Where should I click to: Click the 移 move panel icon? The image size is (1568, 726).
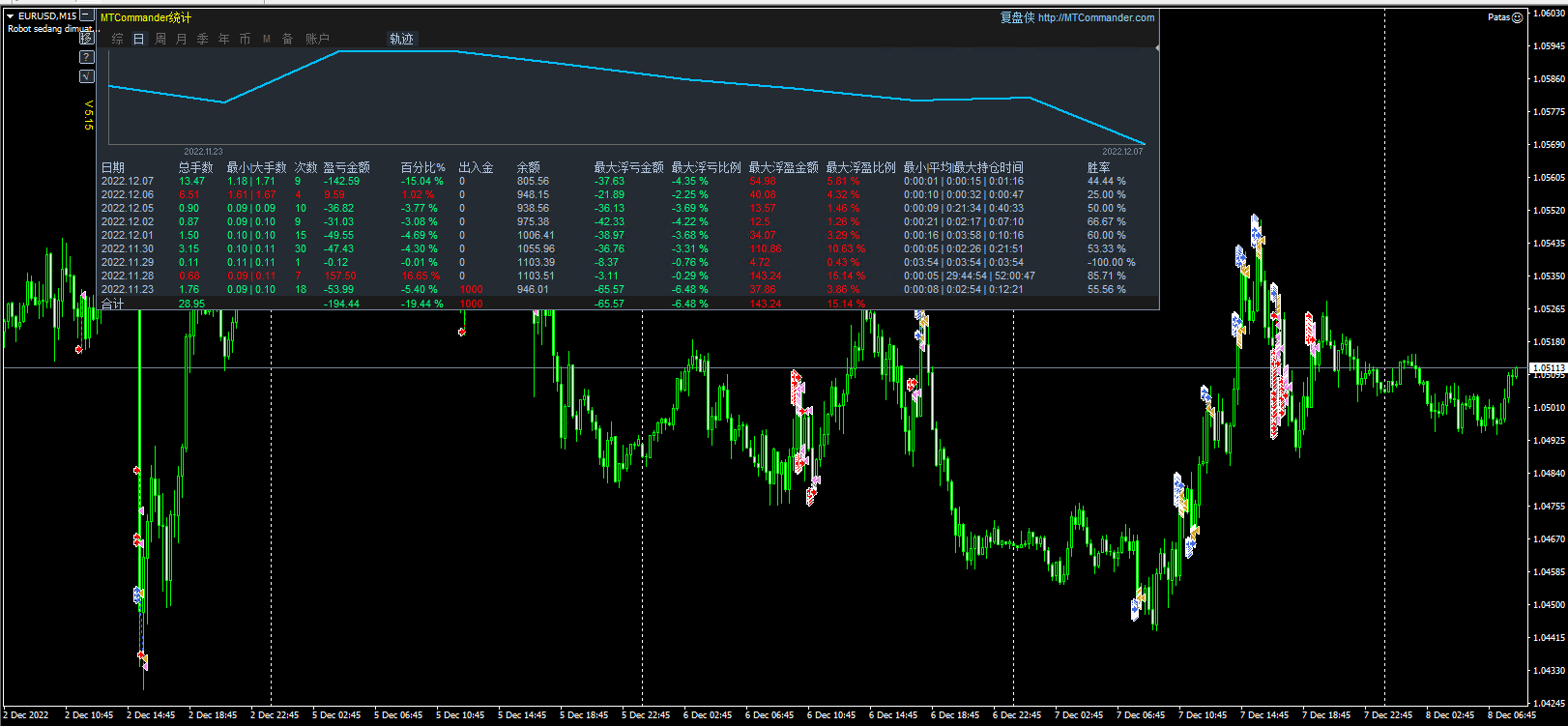(87, 38)
